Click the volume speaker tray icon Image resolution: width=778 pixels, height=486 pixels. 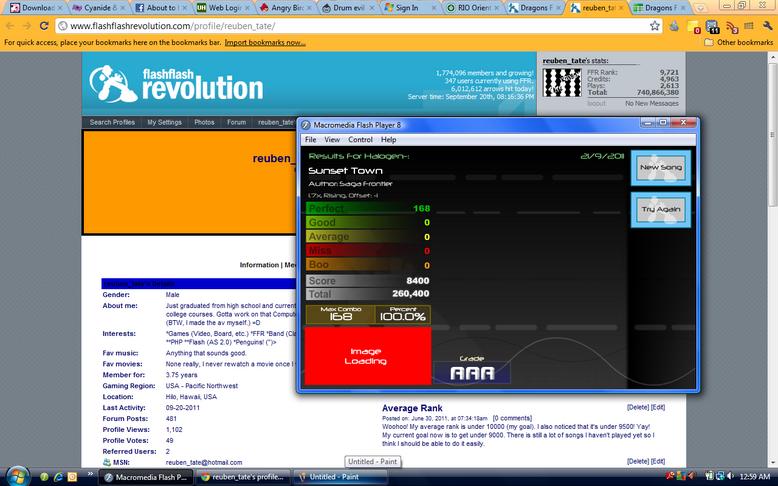click(x=730, y=476)
